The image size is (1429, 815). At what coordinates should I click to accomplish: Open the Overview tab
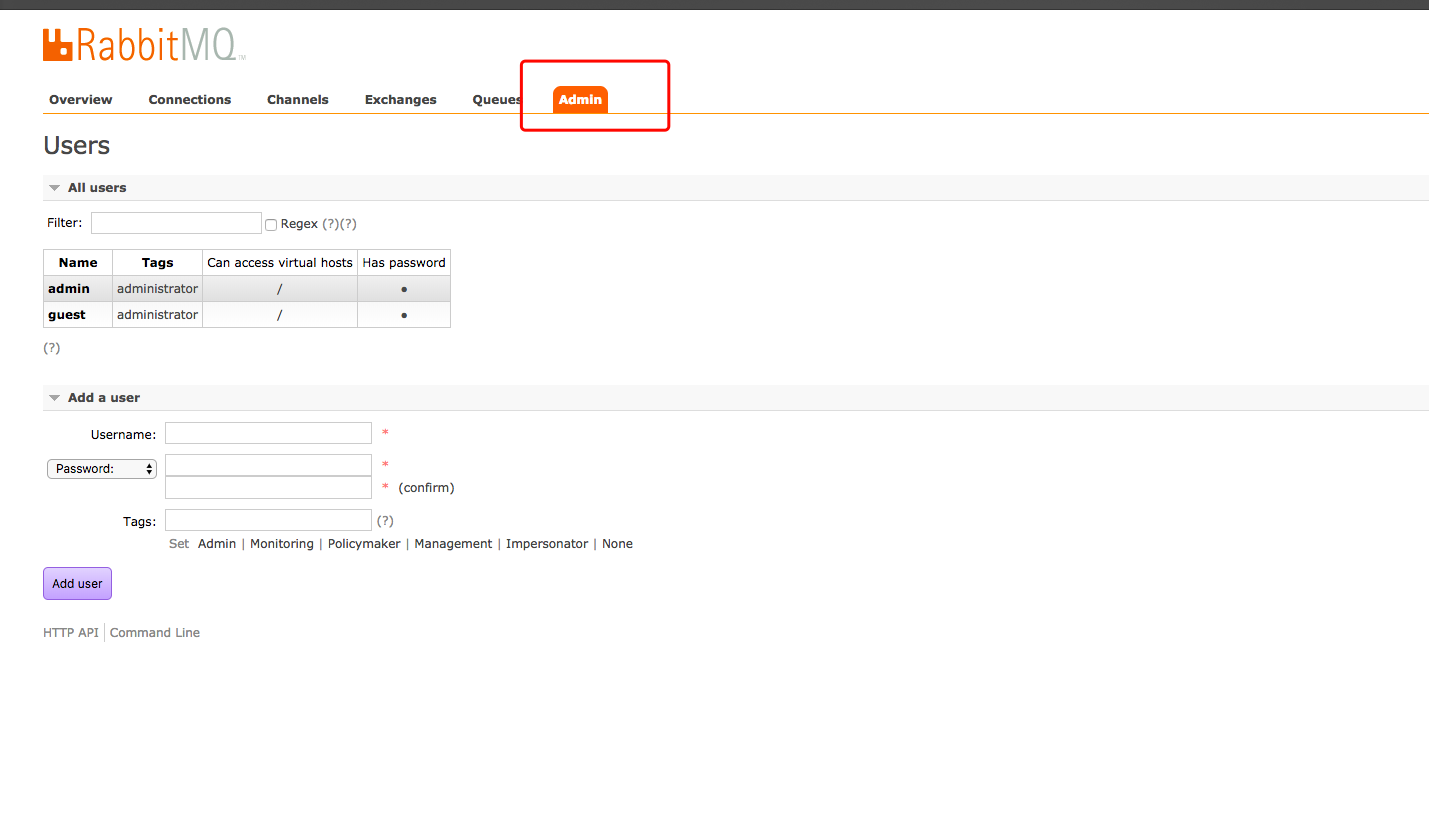point(81,100)
